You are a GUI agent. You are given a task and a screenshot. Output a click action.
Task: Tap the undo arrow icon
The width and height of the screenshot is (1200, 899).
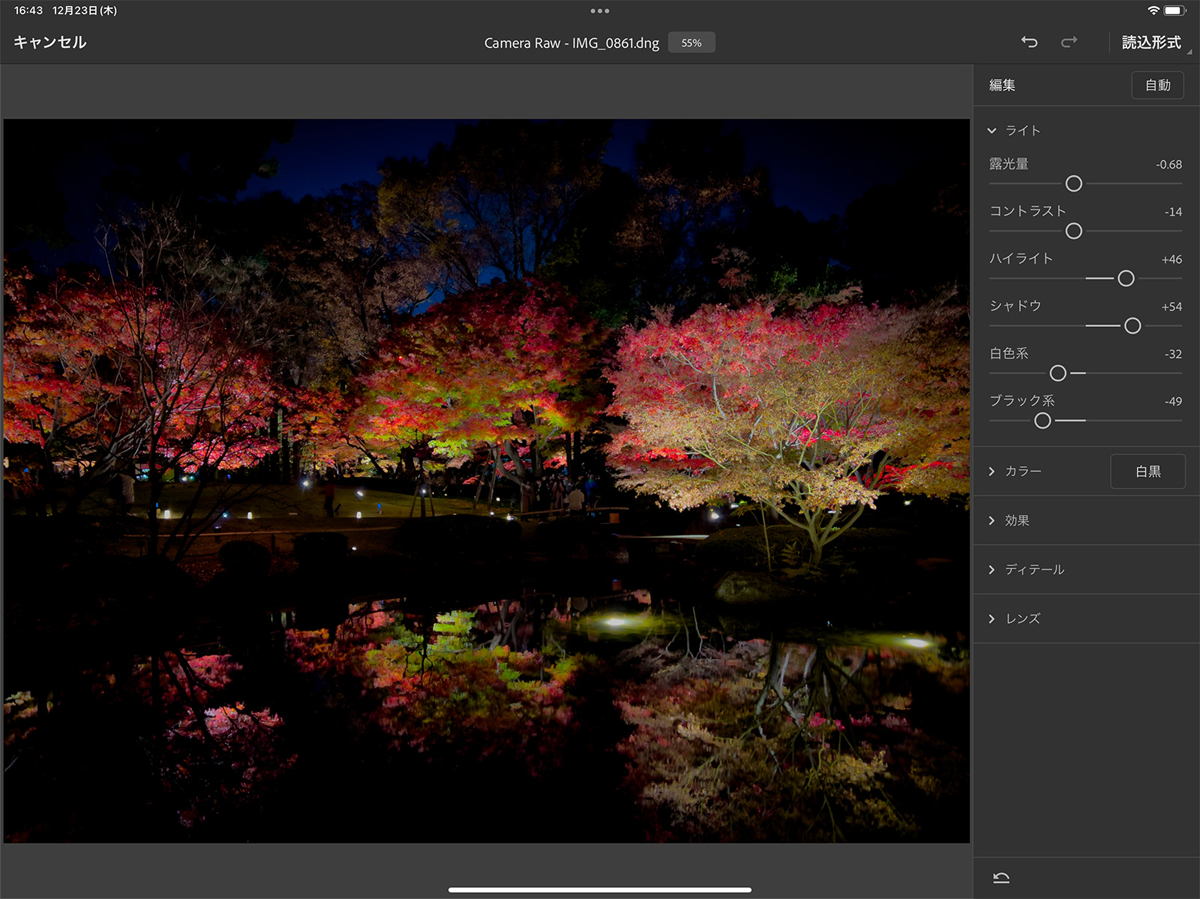coord(1029,42)
